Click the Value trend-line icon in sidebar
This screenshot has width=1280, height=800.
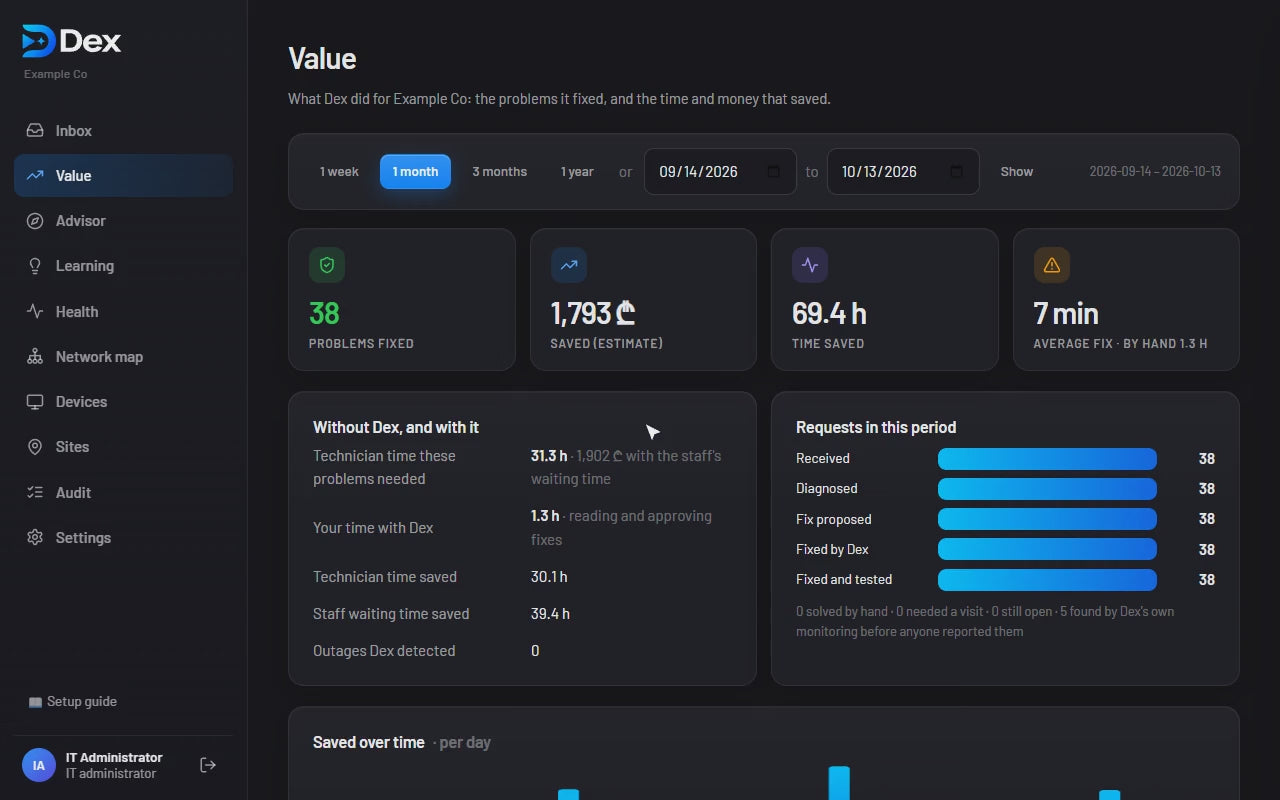35,176
